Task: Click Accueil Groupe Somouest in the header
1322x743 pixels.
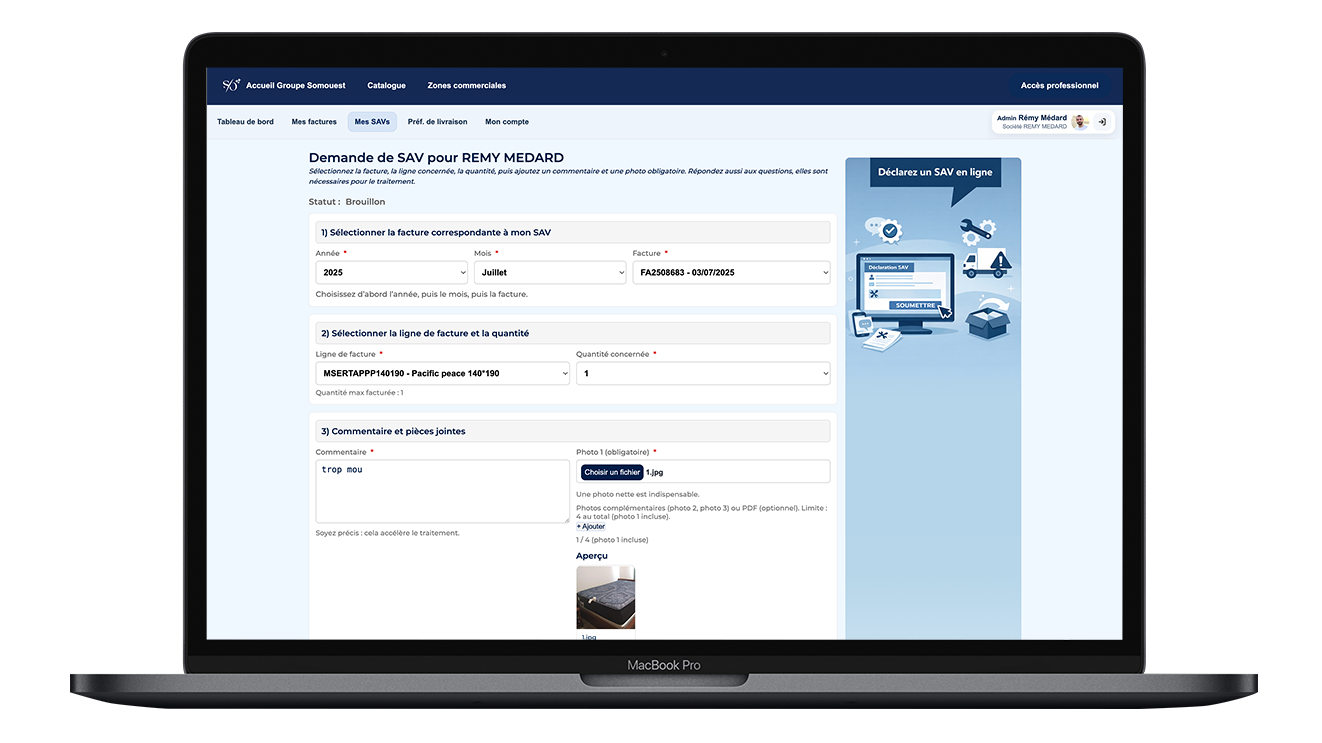Action: point(296,86)
